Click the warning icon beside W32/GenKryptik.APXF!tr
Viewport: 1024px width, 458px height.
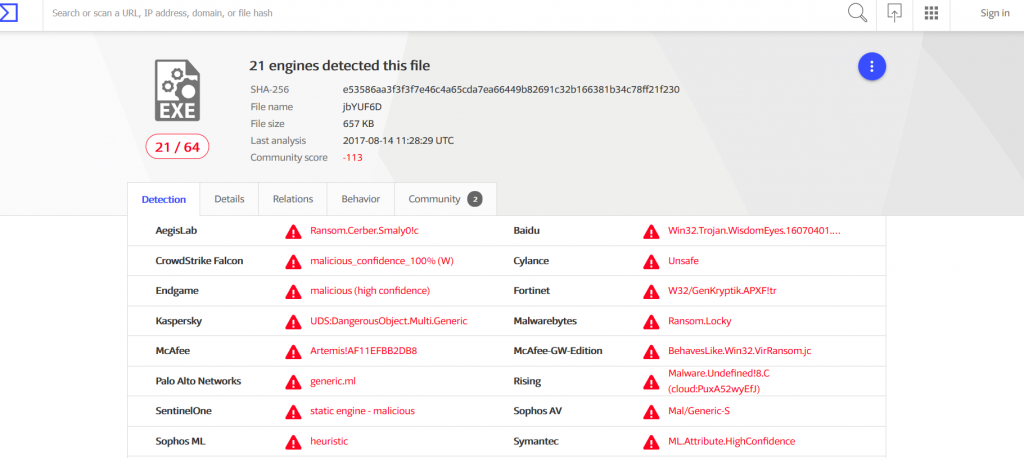pos(651,291)
